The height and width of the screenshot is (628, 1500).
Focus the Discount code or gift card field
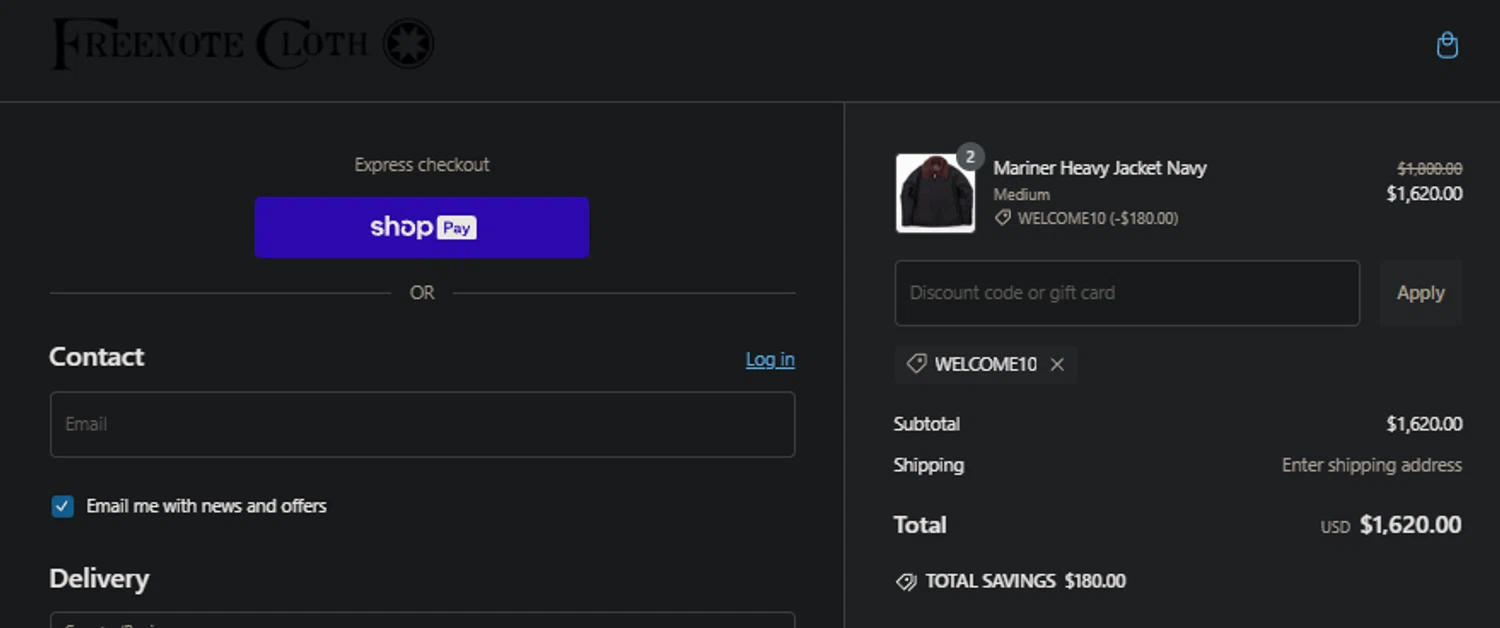point(1127,293)
